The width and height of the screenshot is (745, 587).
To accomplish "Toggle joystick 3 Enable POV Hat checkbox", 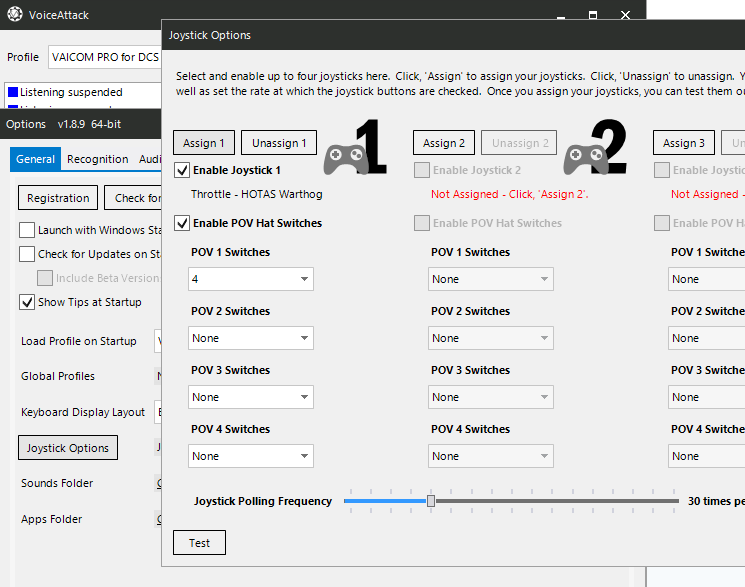I will point(662,223).
